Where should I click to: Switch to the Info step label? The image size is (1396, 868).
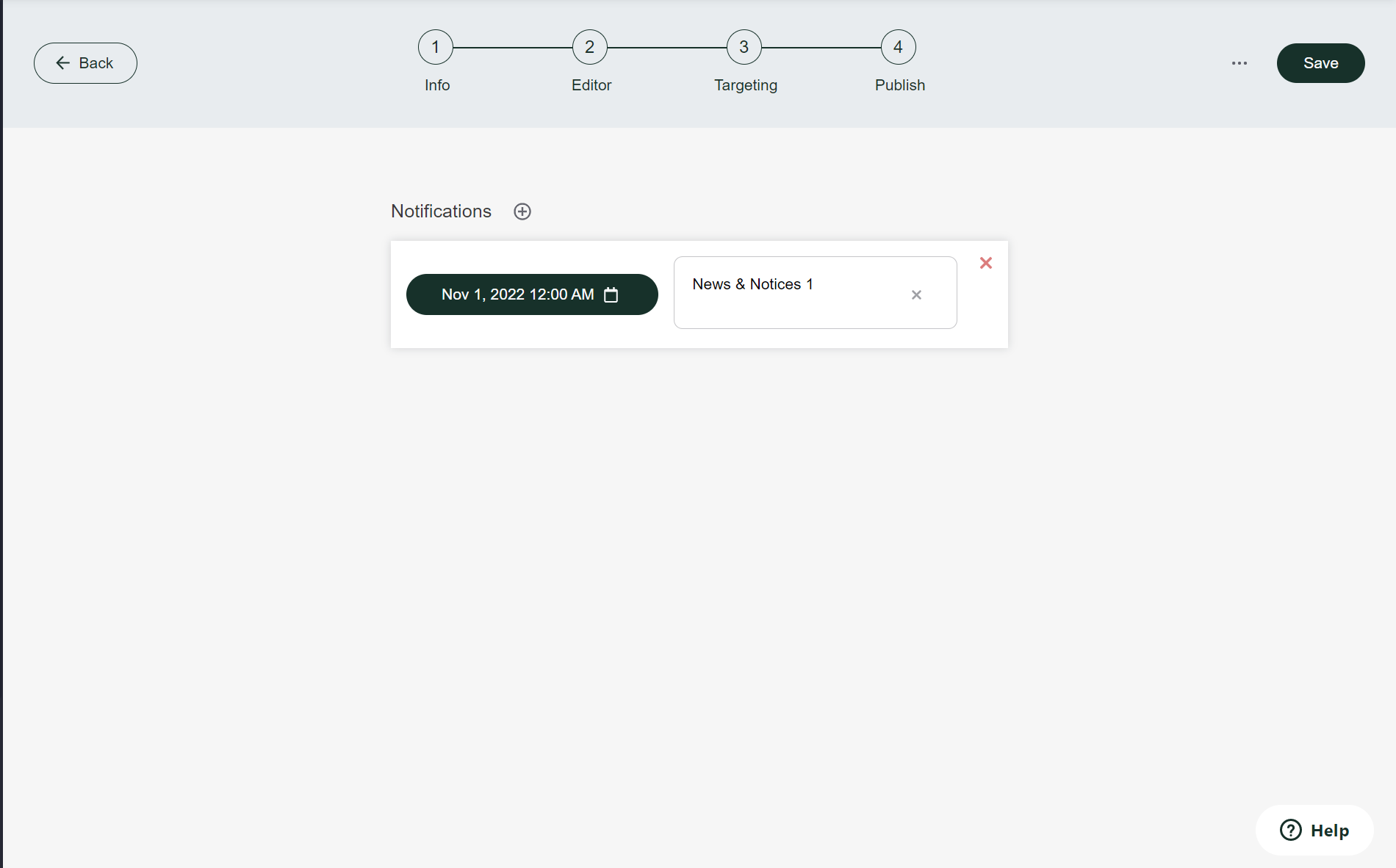click(x=437, y=85)
